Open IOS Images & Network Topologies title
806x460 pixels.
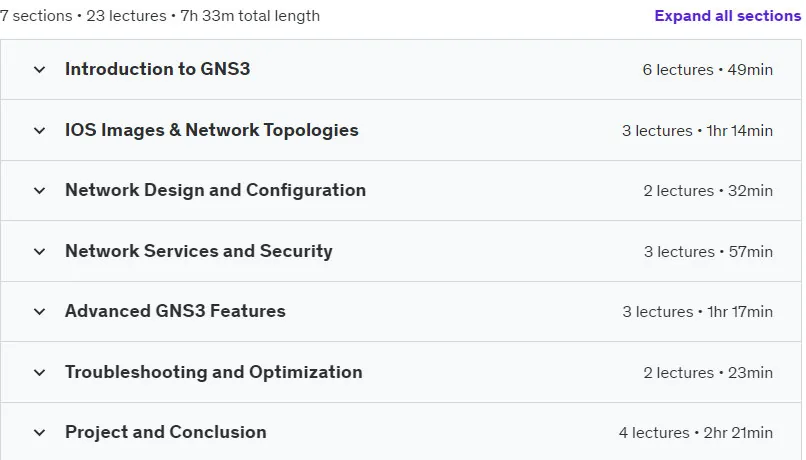coord(212,130)
